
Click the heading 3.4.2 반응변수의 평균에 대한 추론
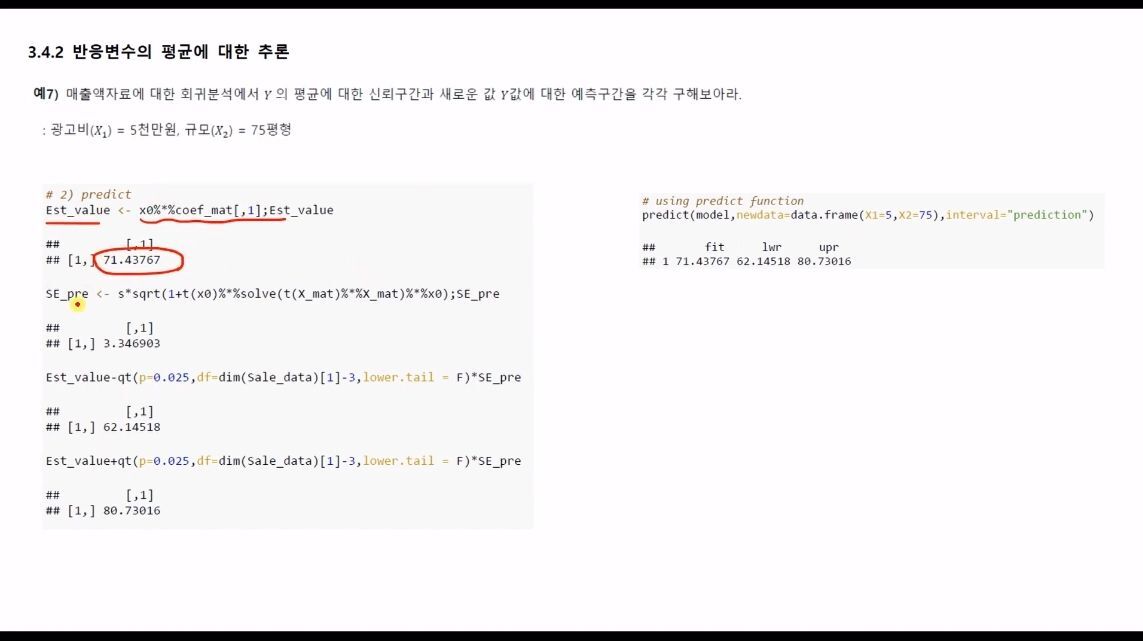click(158, 52)
